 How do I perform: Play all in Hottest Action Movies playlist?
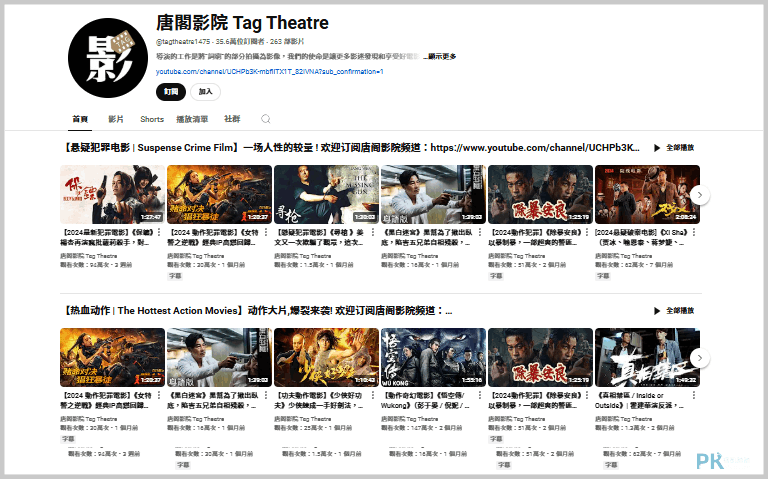tap(674, 311)
